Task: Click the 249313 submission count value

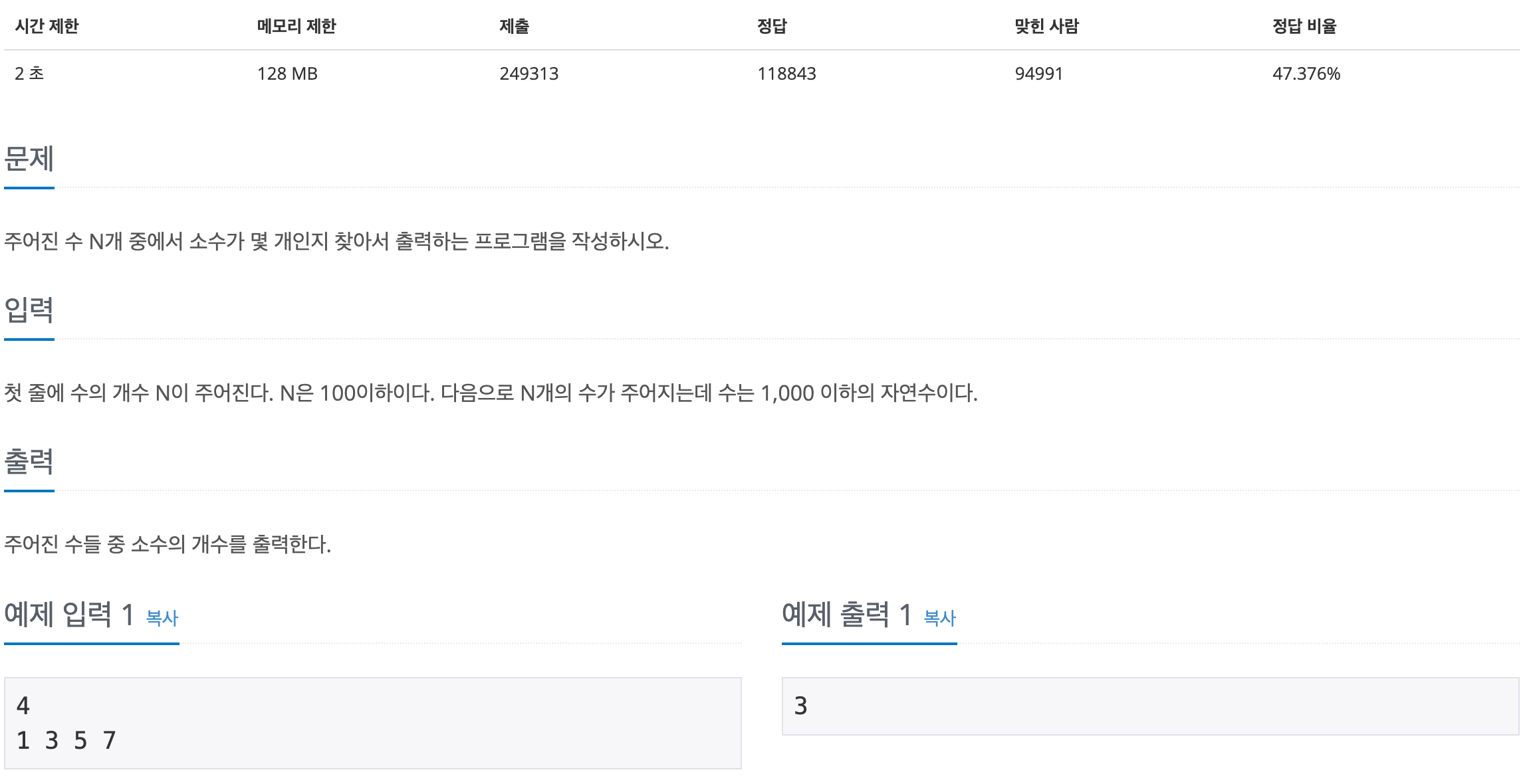Action: click(x=529, y=74)
